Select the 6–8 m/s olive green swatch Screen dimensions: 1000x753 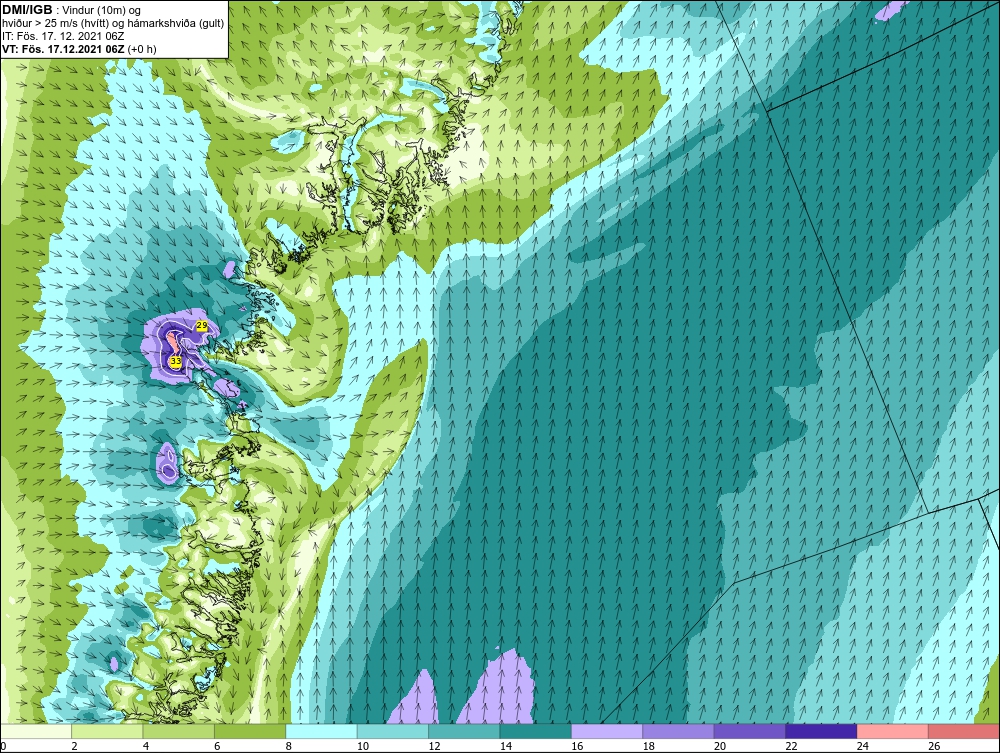pyautogui.click(x=250, y=731)
